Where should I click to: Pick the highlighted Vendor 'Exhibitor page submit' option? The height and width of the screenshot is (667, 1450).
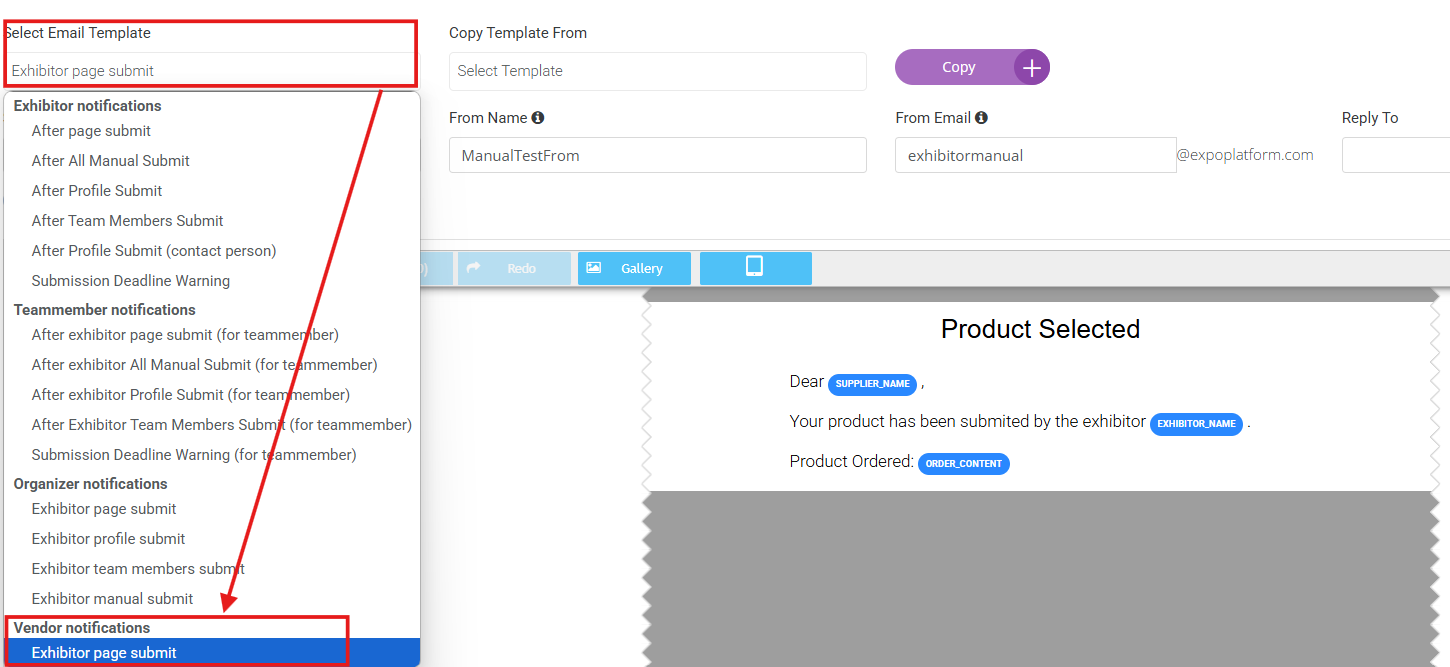pos(104,653)
